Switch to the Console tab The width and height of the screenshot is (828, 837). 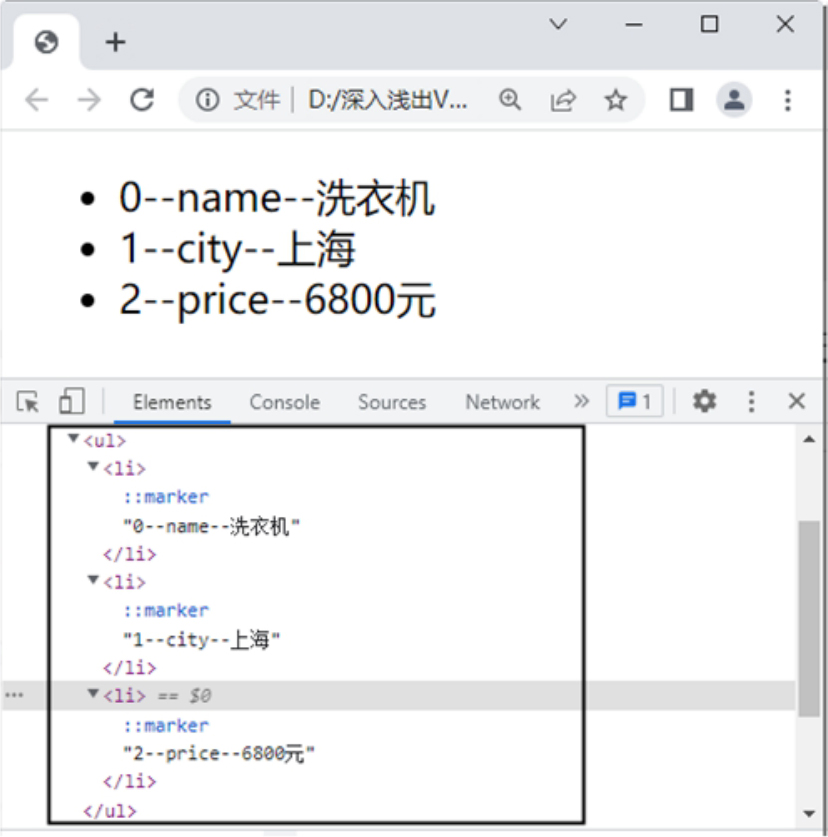284,402
